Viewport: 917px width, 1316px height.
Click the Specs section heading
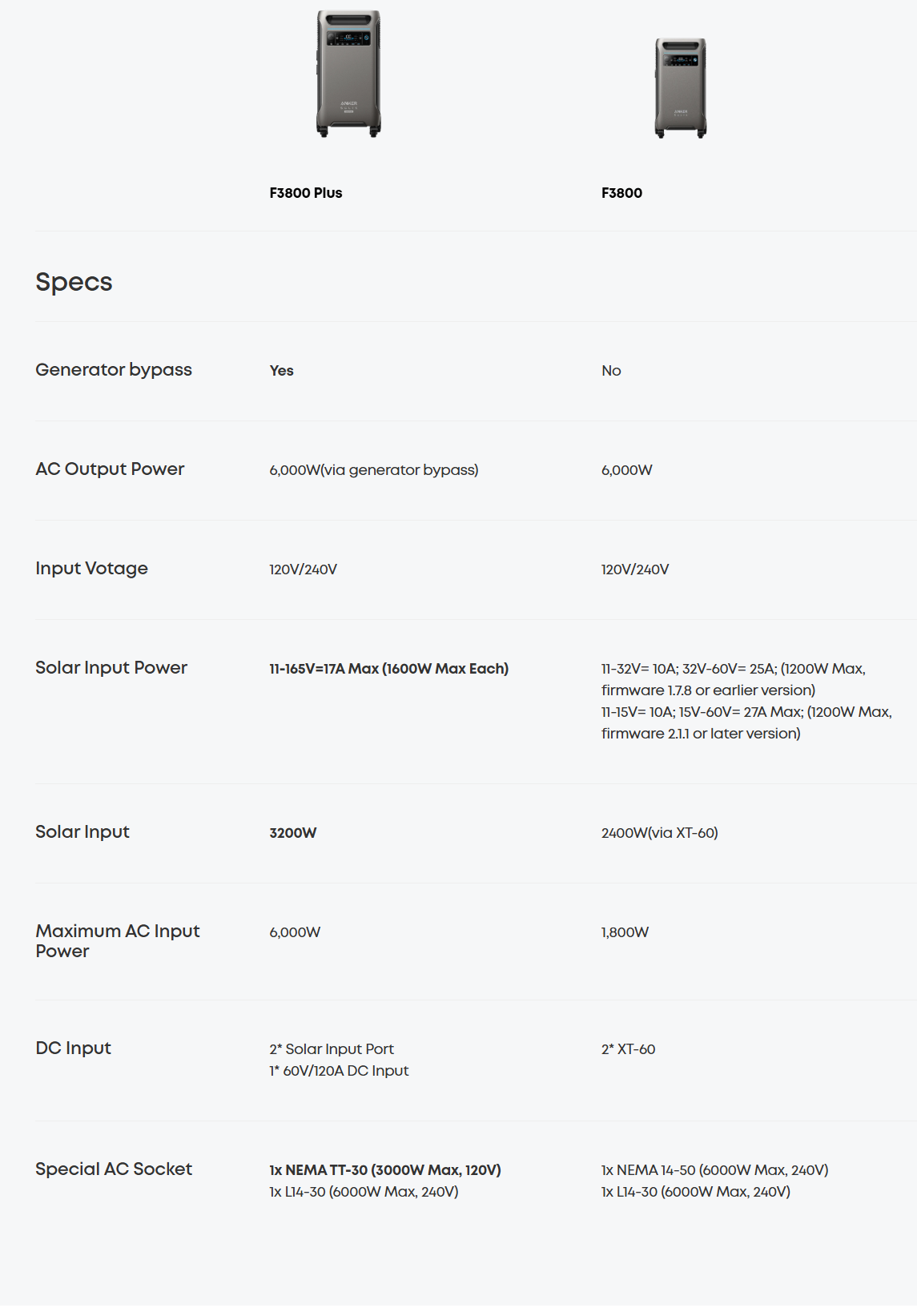pyautogui.click(x=74, y=282)
